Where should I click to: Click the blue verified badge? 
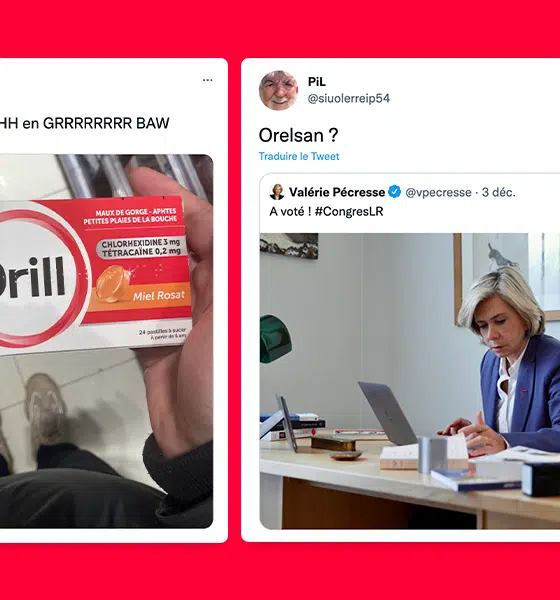point(395,192)
